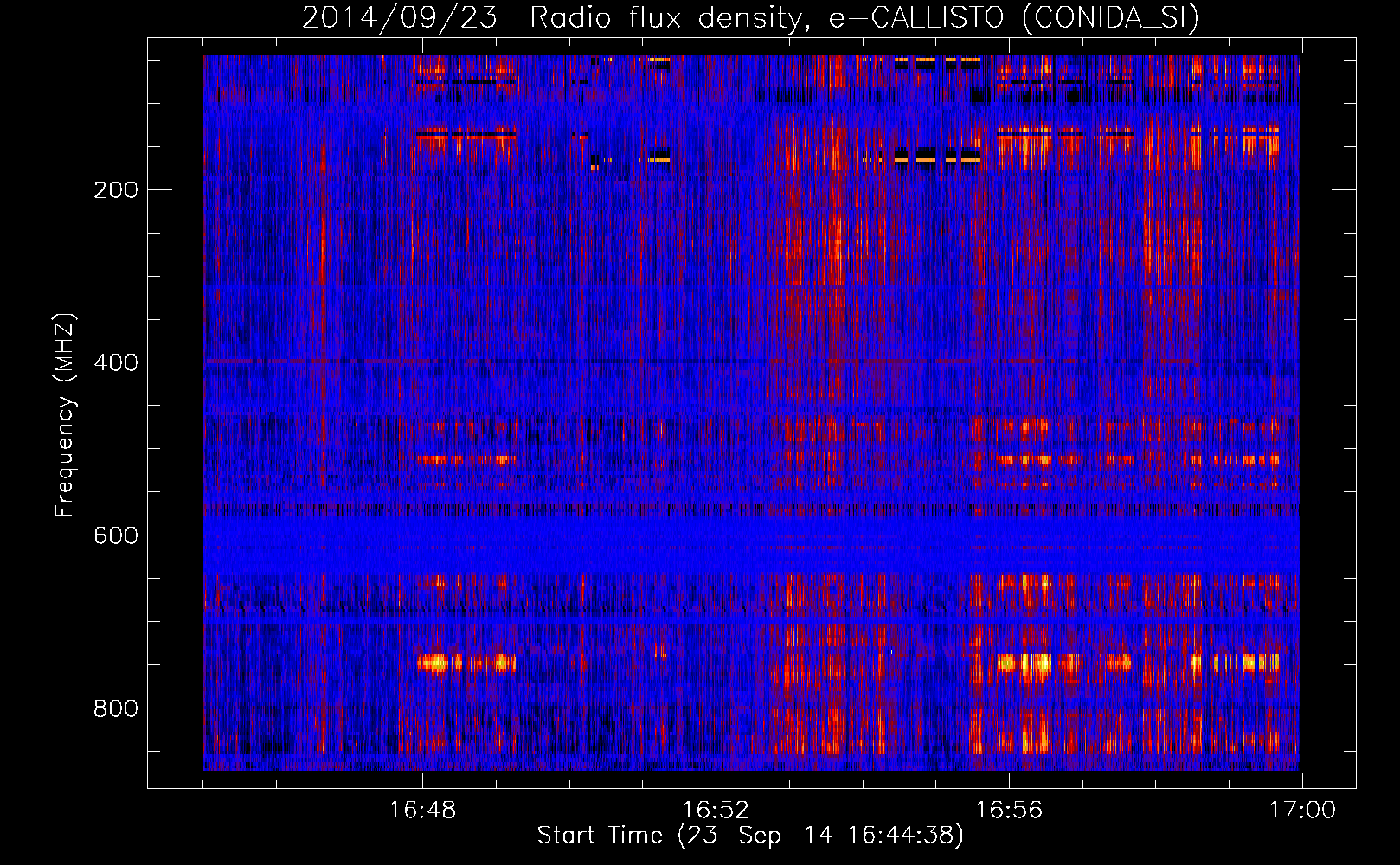Click the 800 frequency tick label
The height and width of the screenshot is (865, 1400).
[x=116, y=708]
